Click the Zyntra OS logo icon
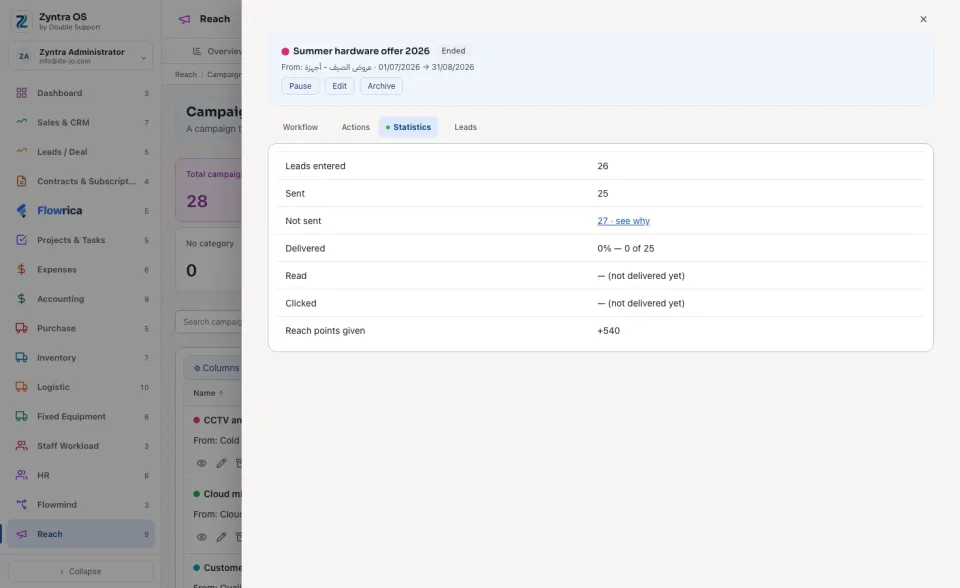 21,21
